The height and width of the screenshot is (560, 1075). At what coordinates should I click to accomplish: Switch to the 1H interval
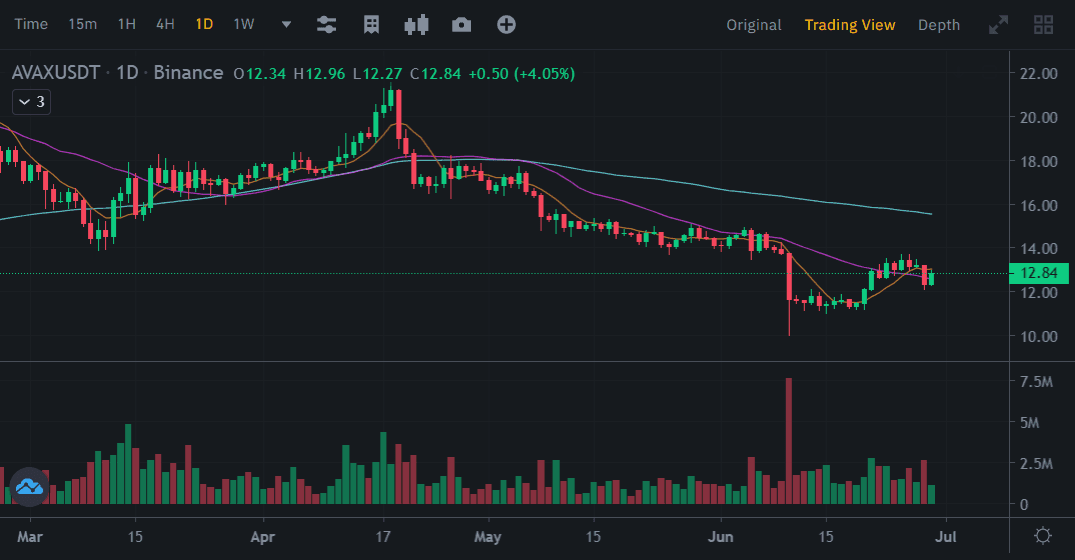(127, 24)
